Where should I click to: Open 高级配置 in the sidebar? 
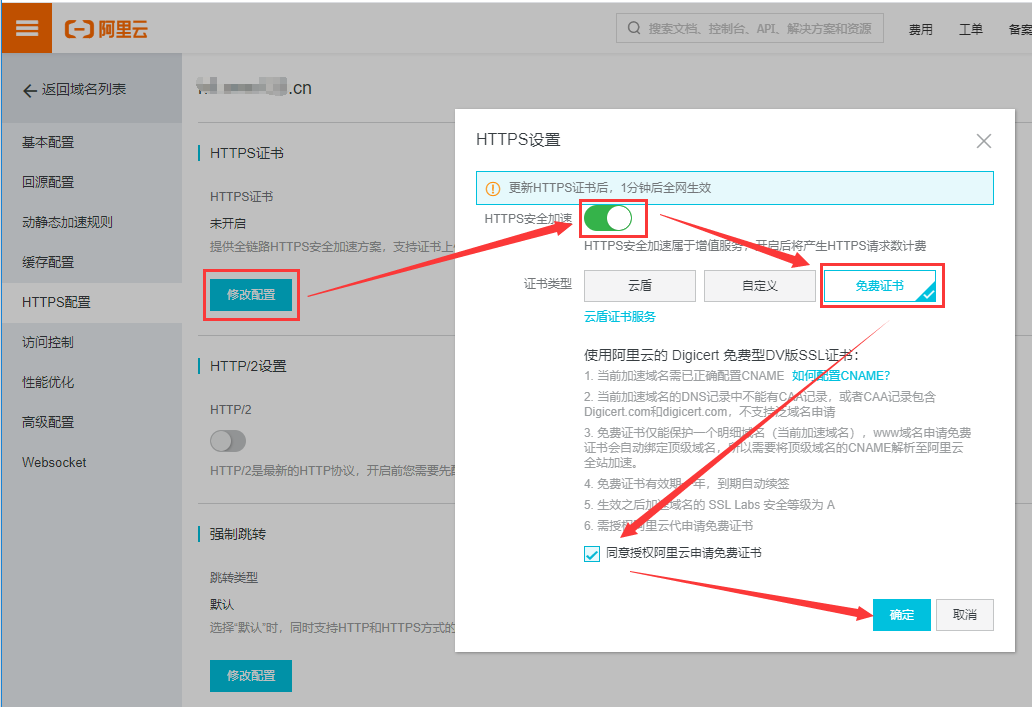coord(91,422)
